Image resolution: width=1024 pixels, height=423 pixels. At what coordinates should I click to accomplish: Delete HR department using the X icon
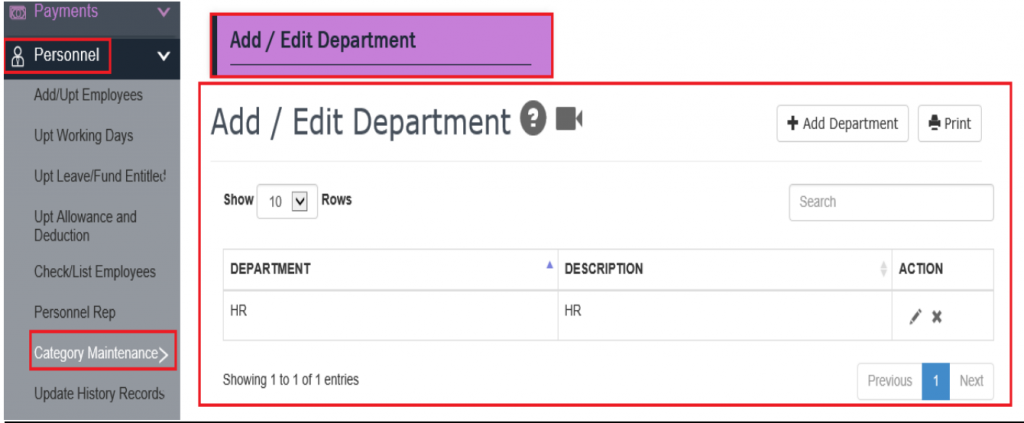[x=937, y=317]
